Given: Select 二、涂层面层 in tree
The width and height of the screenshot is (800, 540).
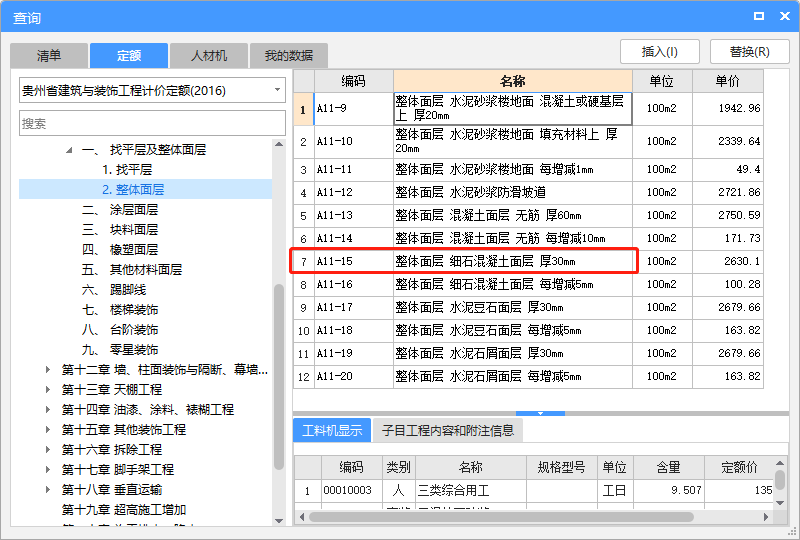Looking at the screenshot, I should 120,209.
